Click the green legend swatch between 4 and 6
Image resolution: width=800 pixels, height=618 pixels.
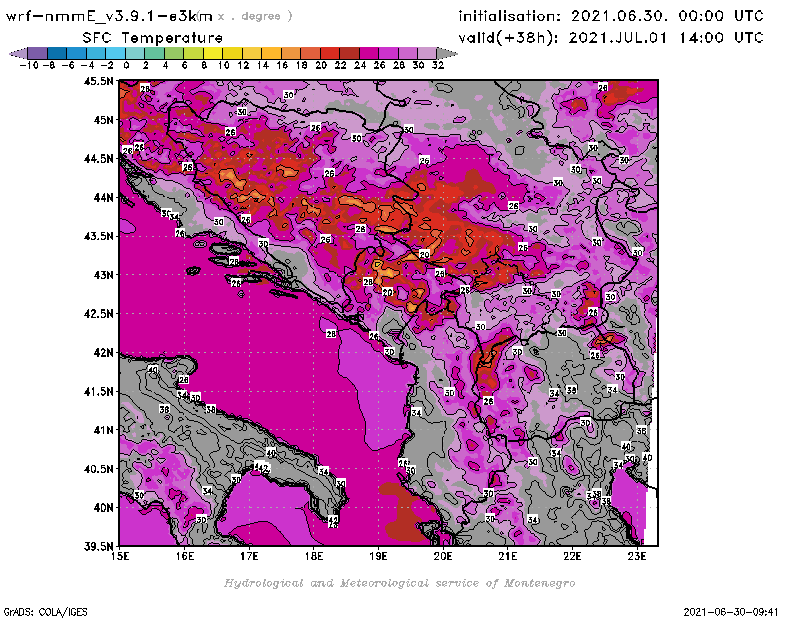coord(174,53)
